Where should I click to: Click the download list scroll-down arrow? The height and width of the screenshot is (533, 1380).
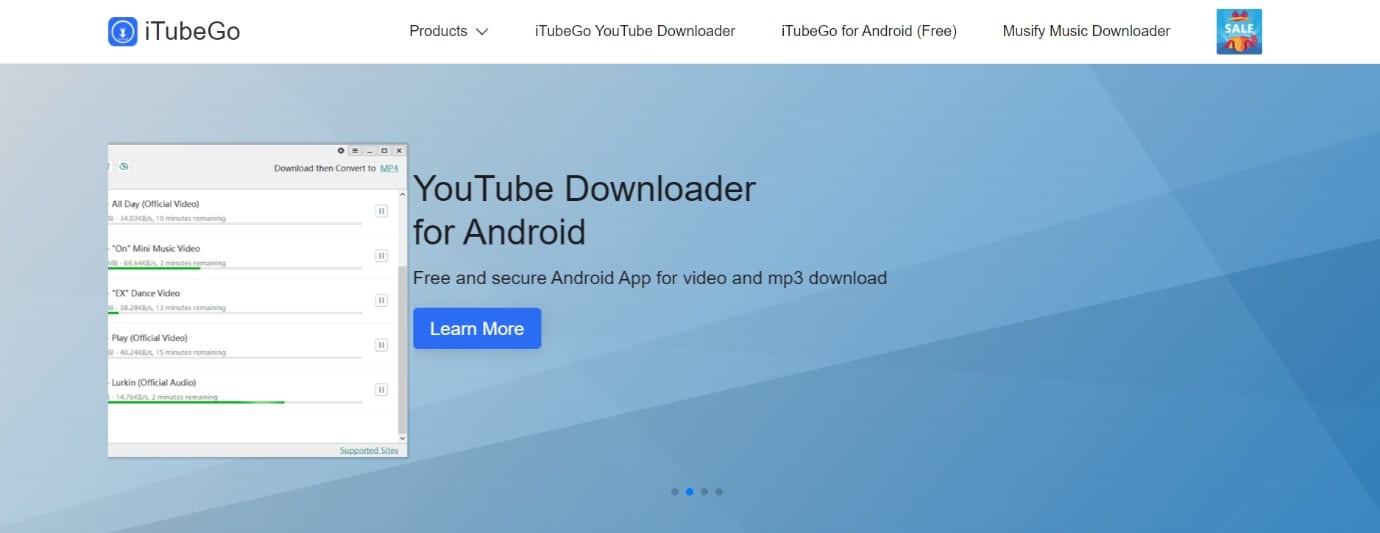click(x=403, y=438)
